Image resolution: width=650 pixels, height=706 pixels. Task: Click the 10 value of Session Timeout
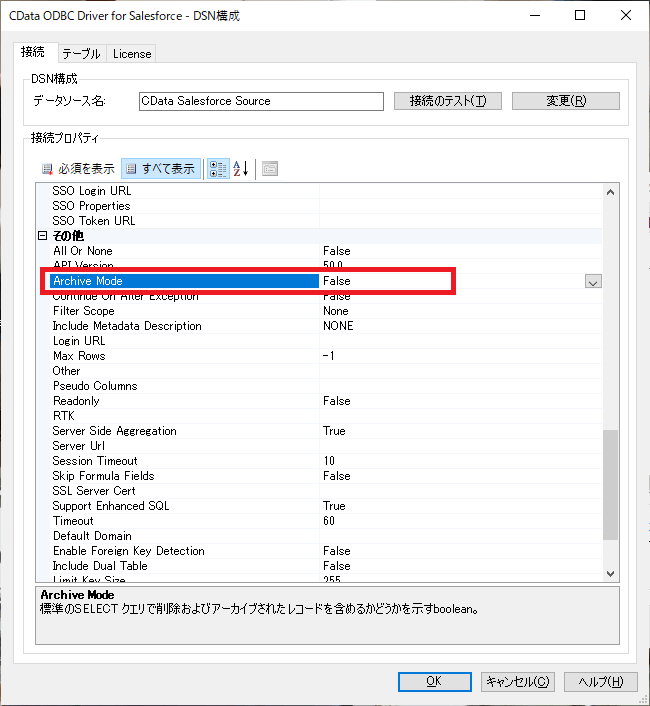click(329, 461)
